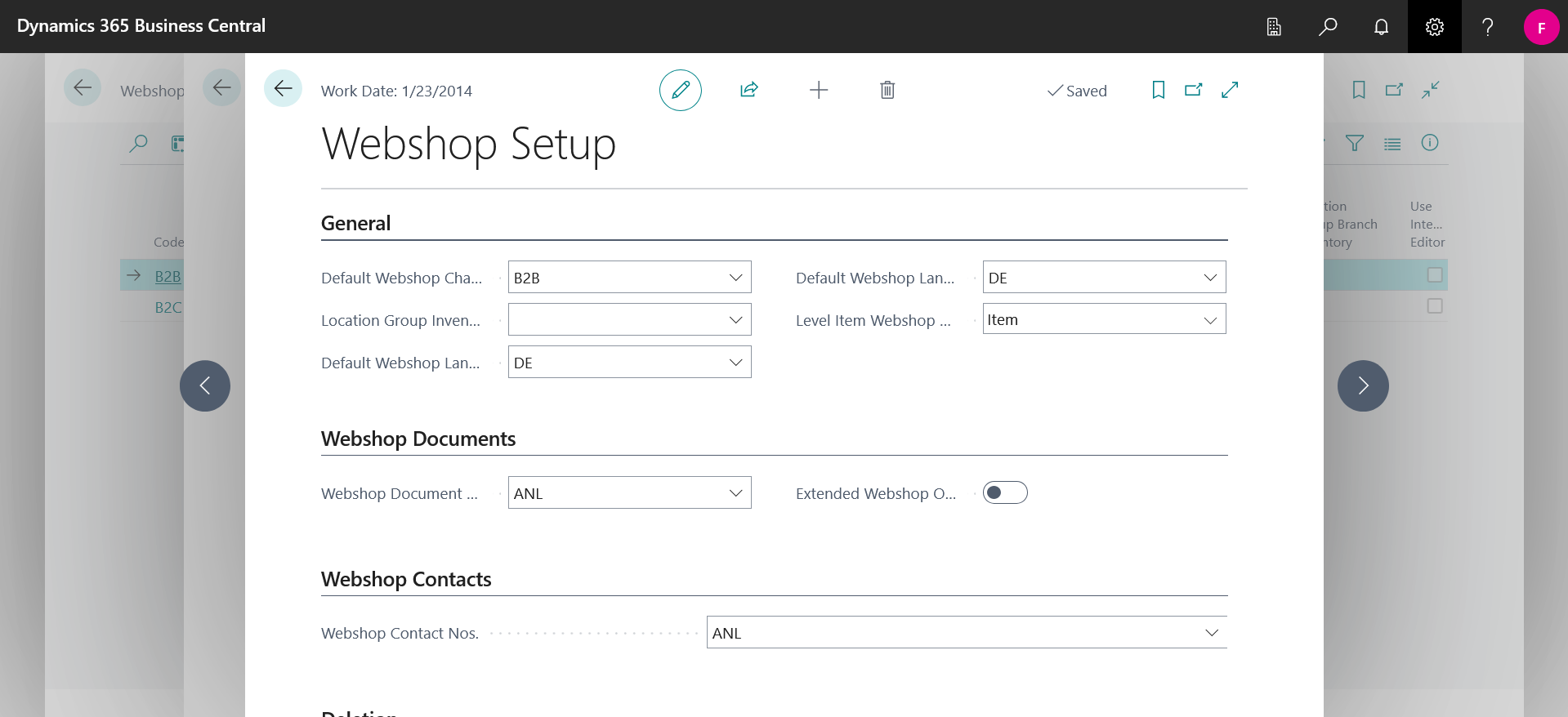Click the Webshop breadcrumb in background page

point(152,91)
